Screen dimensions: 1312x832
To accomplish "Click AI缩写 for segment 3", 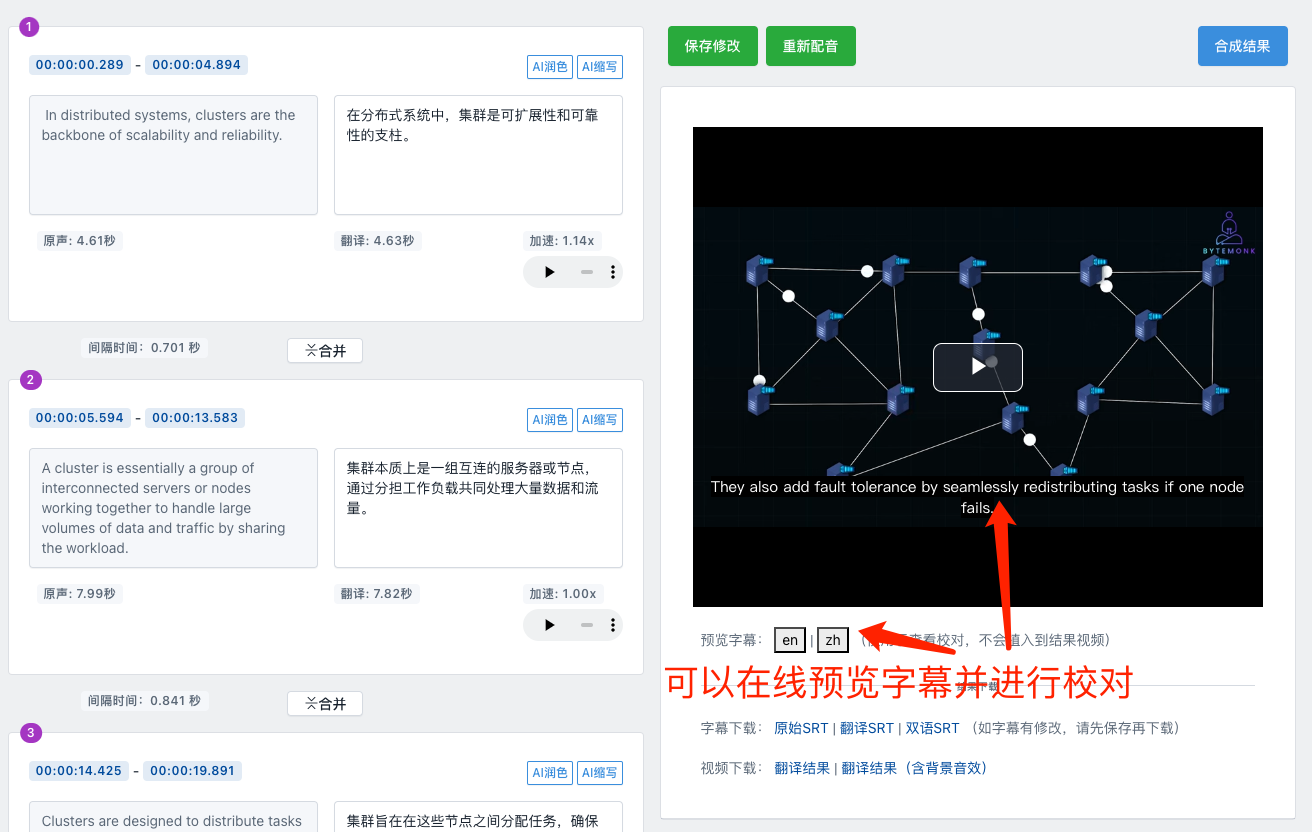I will [x=600, y=773].
